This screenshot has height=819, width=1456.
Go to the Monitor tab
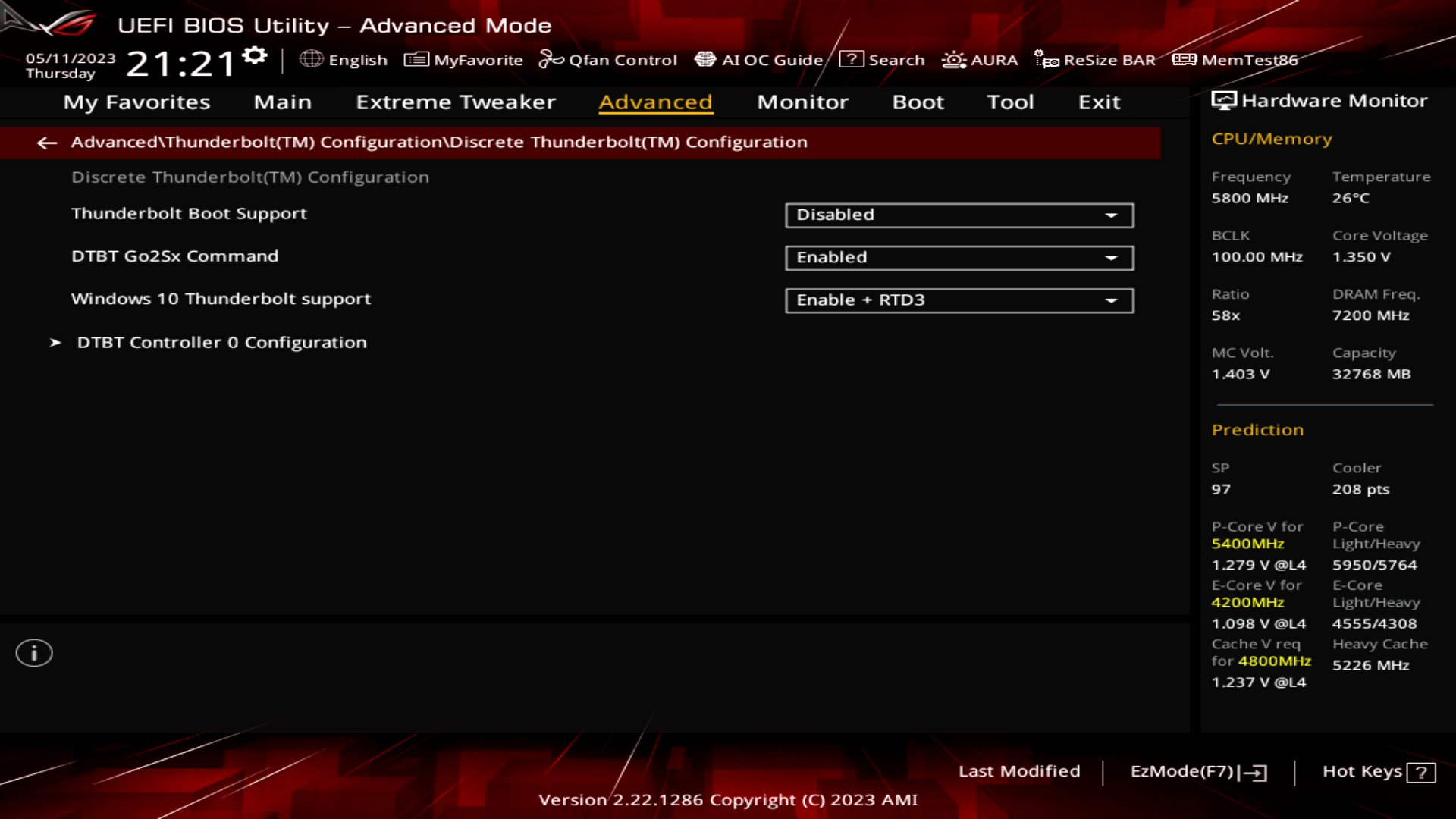click(x=802, y=102)
